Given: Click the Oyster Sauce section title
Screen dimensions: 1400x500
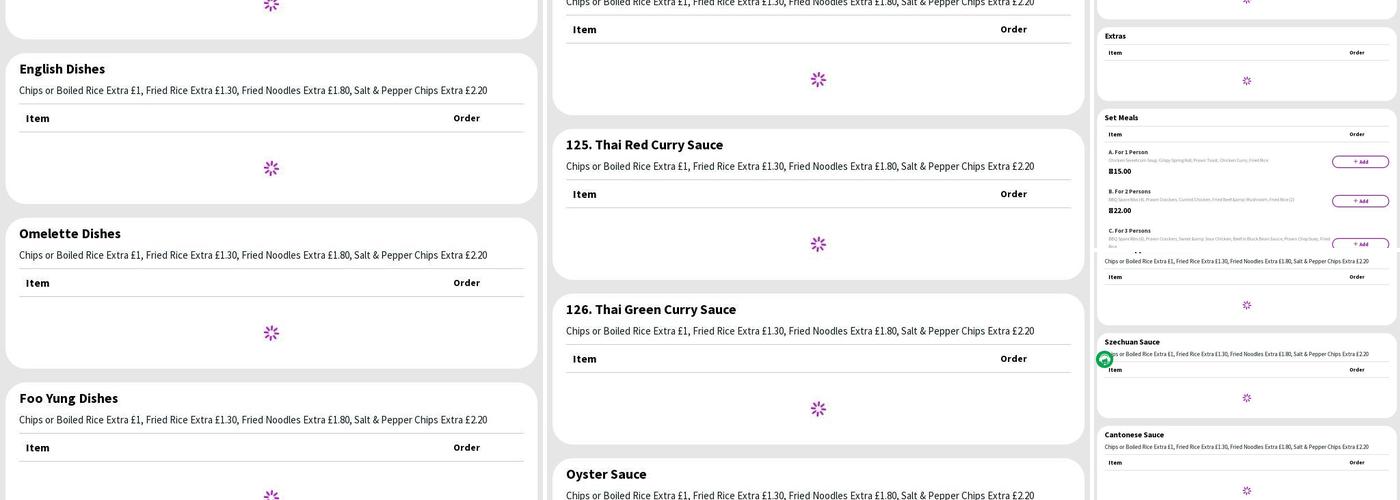Looking at the screenshot, I should pos(606,475).
